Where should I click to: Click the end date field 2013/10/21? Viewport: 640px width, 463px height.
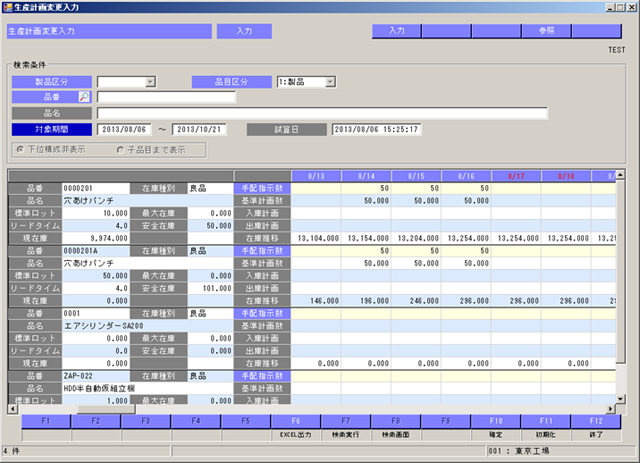pos(199,129)
